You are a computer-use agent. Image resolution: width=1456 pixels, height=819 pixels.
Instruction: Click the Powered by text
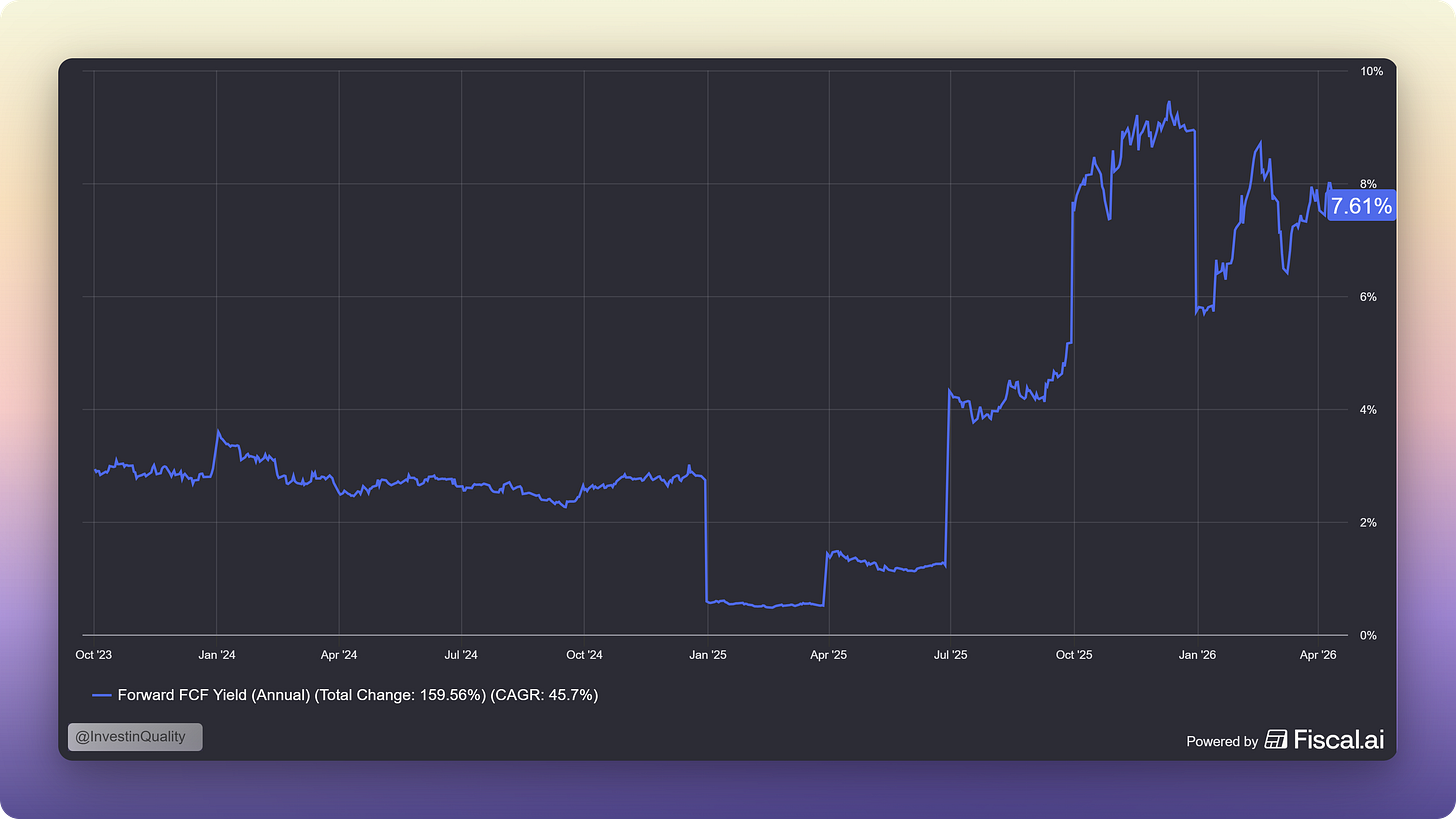click(1222, 742)
